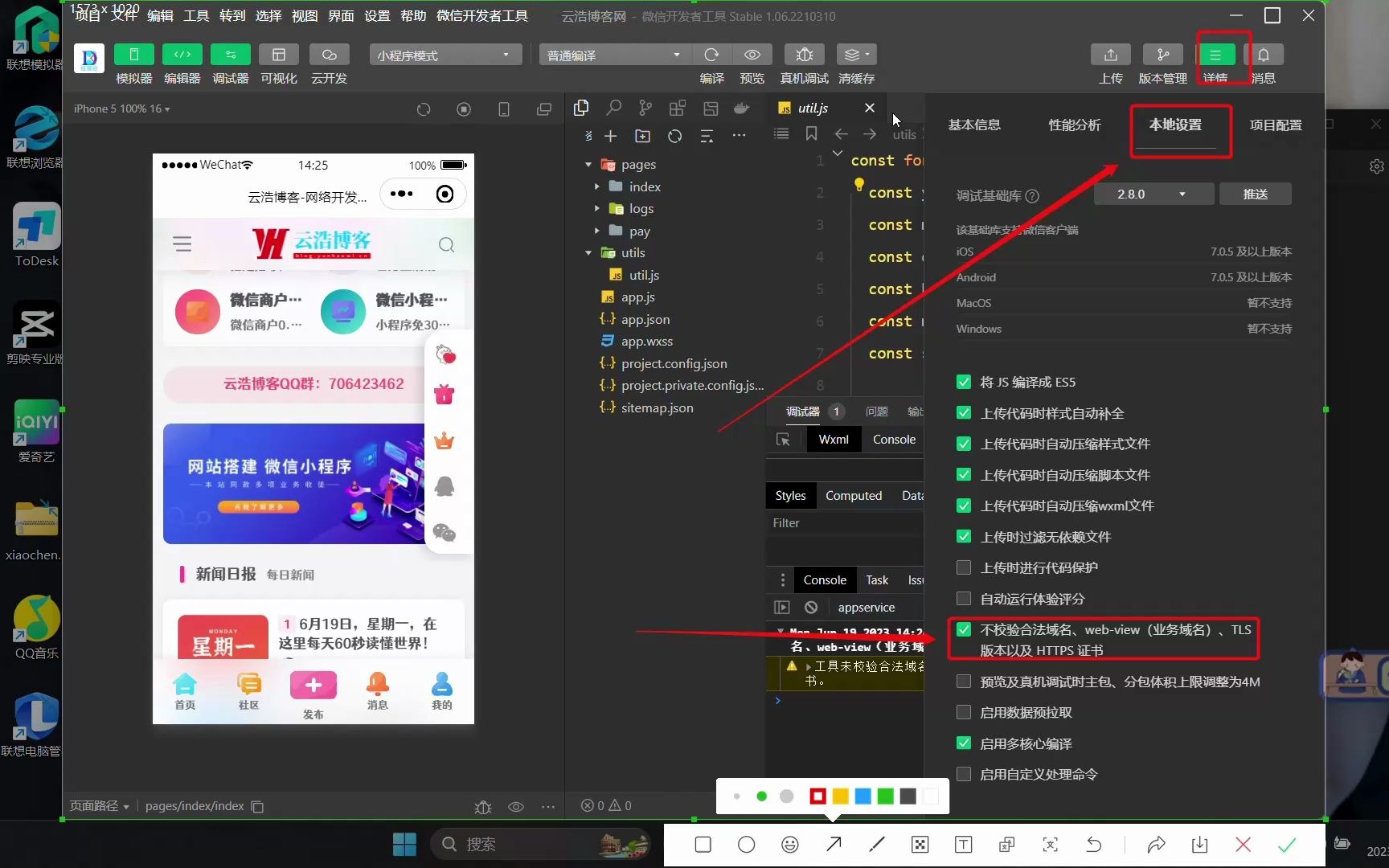Viewport: 1389px width, 868px height.
Task: Open the 普通编译 compile mode dropdown
Action: point(614,55)
